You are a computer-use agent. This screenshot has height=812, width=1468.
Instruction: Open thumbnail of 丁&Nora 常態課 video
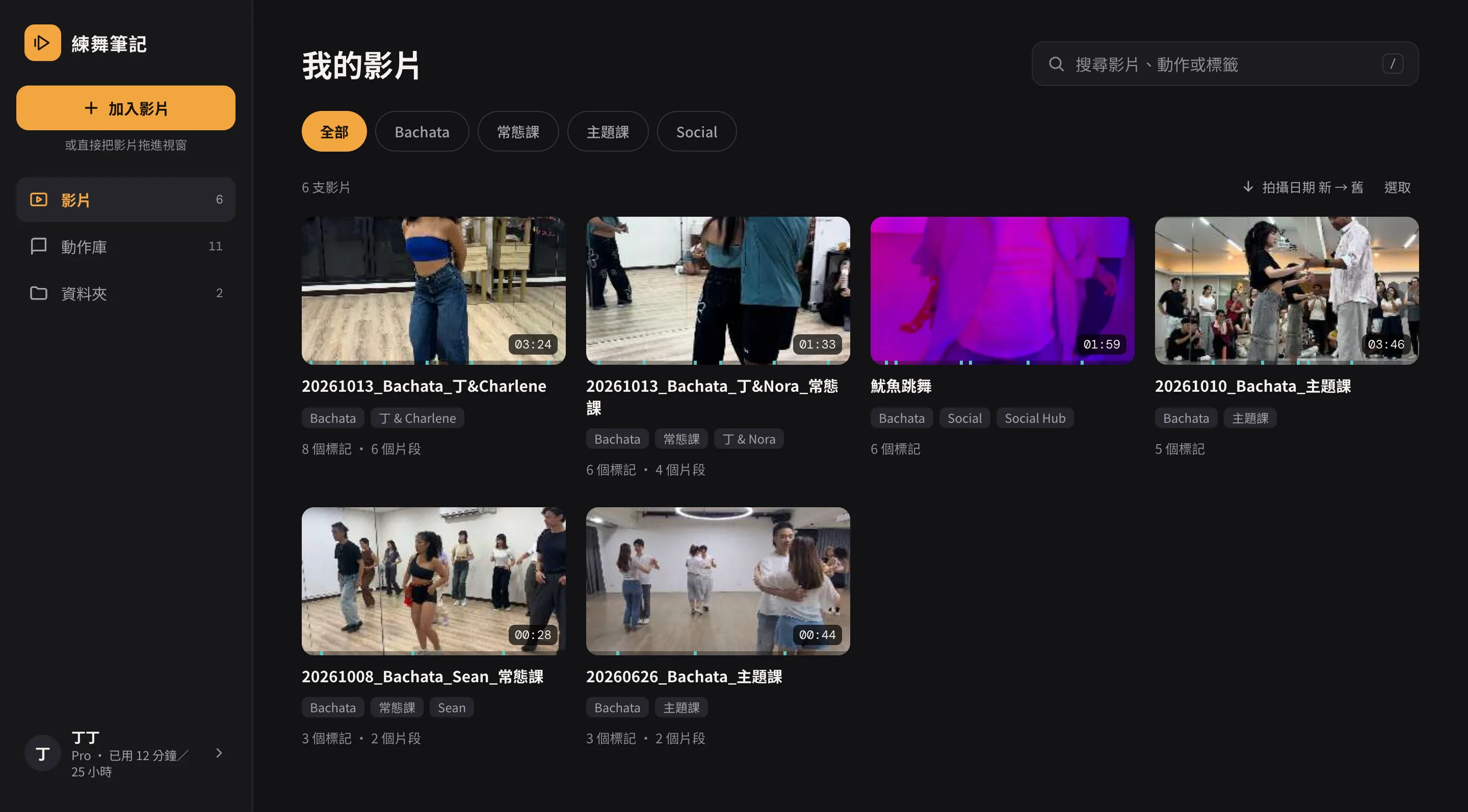(718, 290)
